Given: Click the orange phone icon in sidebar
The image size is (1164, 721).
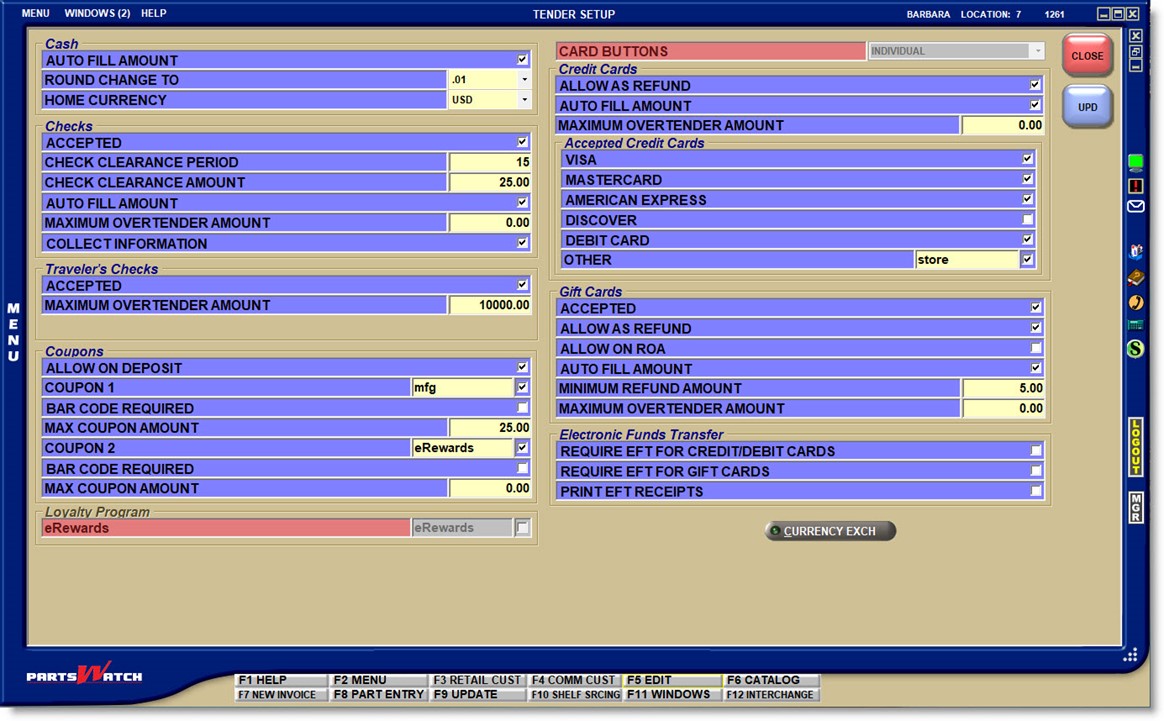Looking at the screenshot, I should 1135,302.
